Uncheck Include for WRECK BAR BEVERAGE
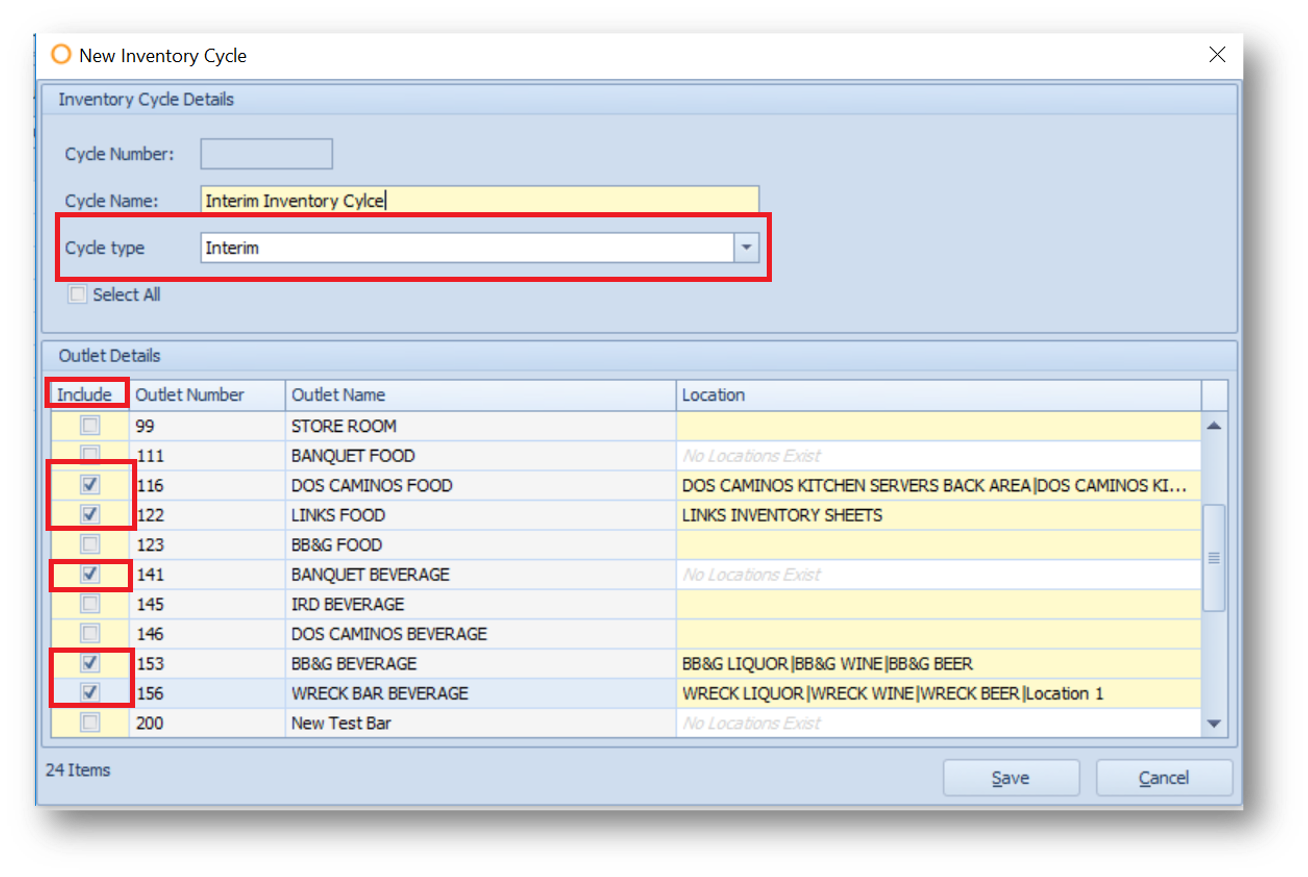 coord(90,693)
